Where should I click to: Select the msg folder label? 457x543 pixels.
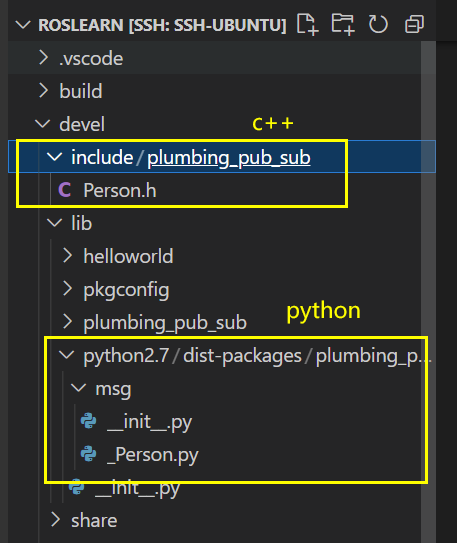point(113,389)
